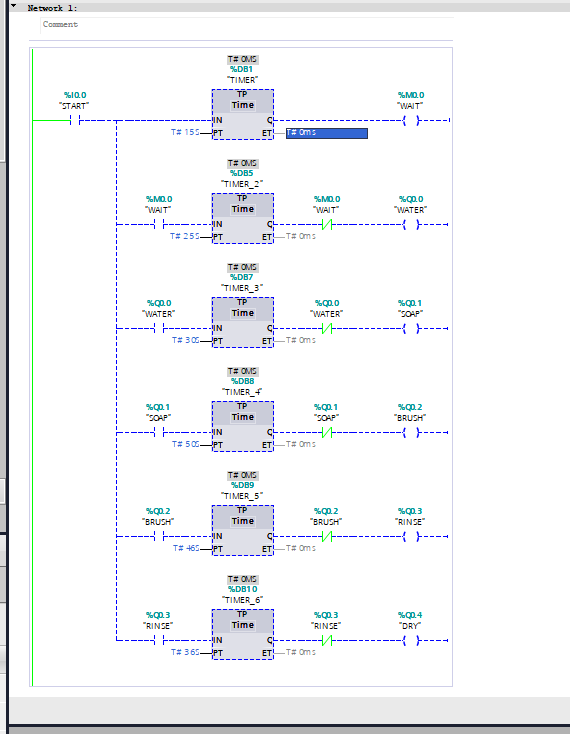Select the BRUSH normally closed contact
570x734 pixels.
(x=327, y=536)
